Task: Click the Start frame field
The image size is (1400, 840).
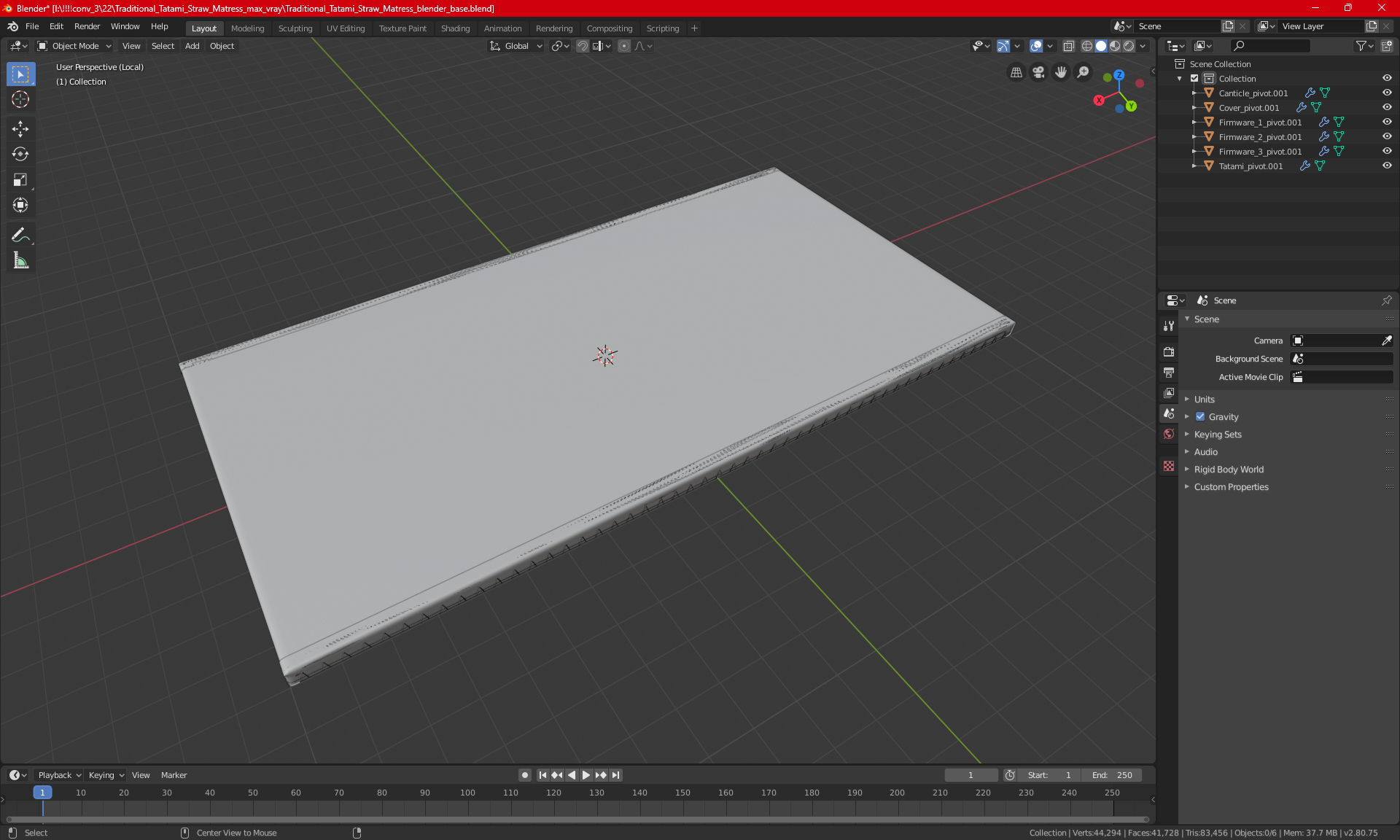Action: coord(1049,775)
